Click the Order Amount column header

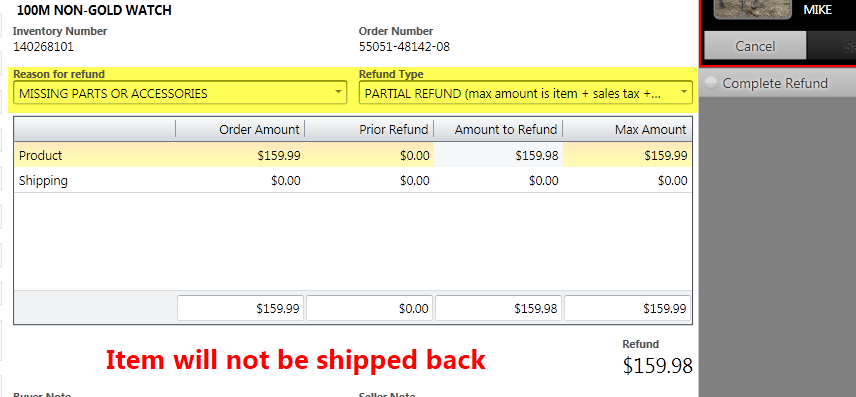click(240, 129)
